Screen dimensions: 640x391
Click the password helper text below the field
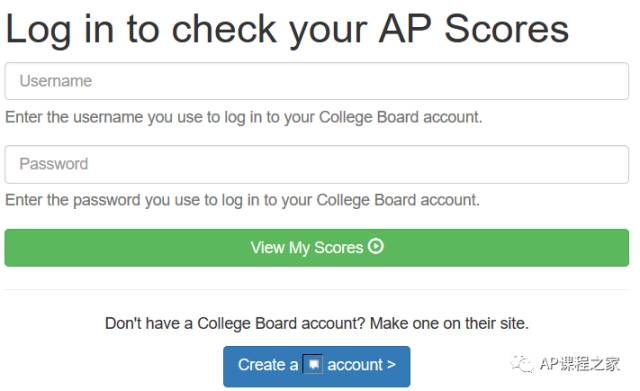point(242,200)
